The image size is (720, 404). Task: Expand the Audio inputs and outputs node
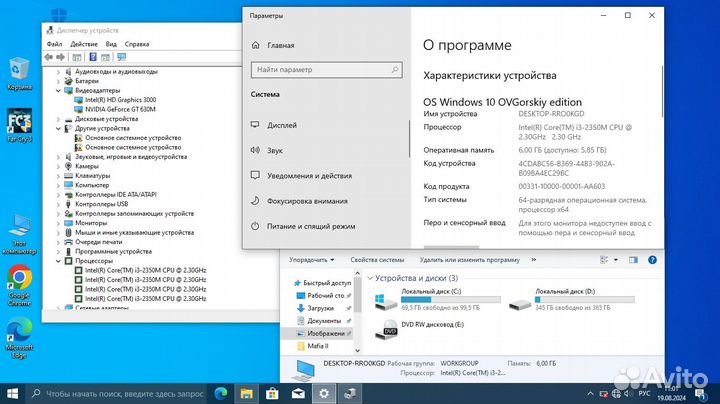58,72
